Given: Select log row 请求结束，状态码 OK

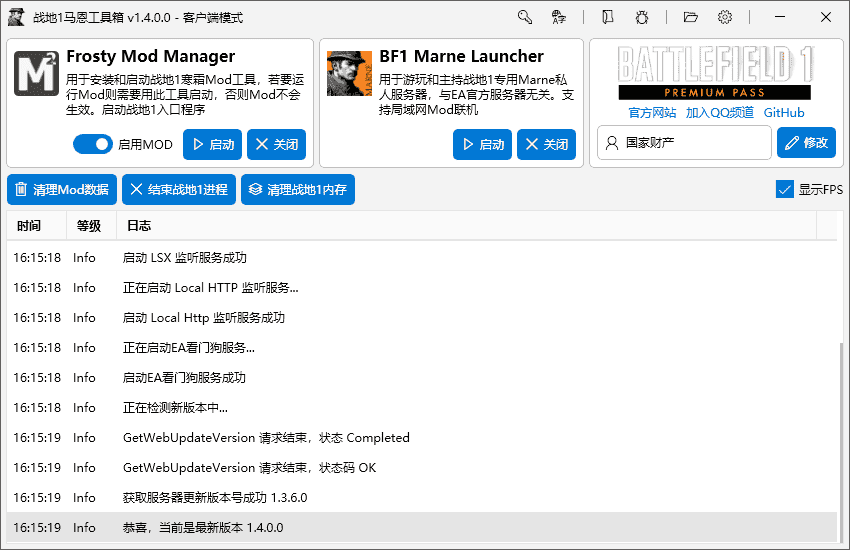Looking at the screenshot, I should point(422,467).
